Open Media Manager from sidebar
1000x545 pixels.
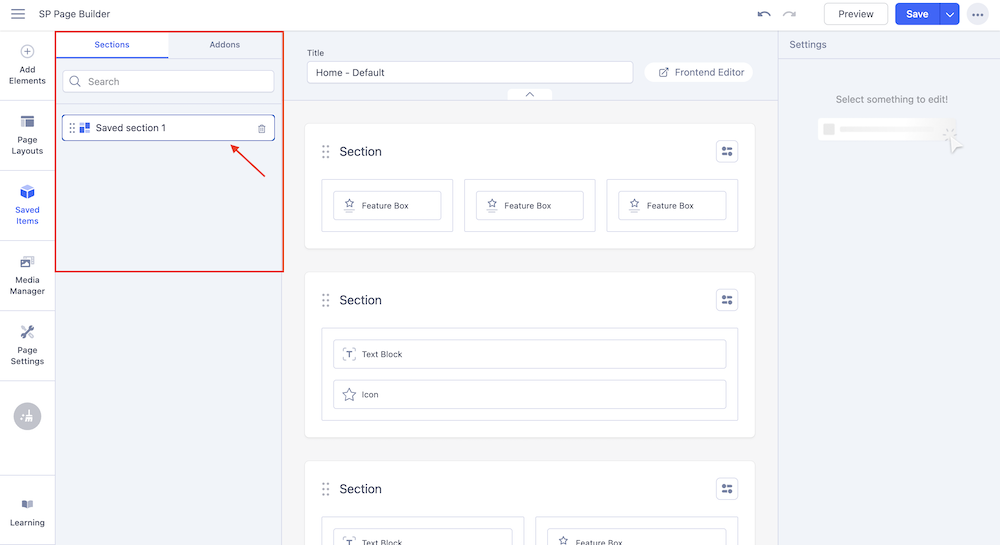(27, 275)
